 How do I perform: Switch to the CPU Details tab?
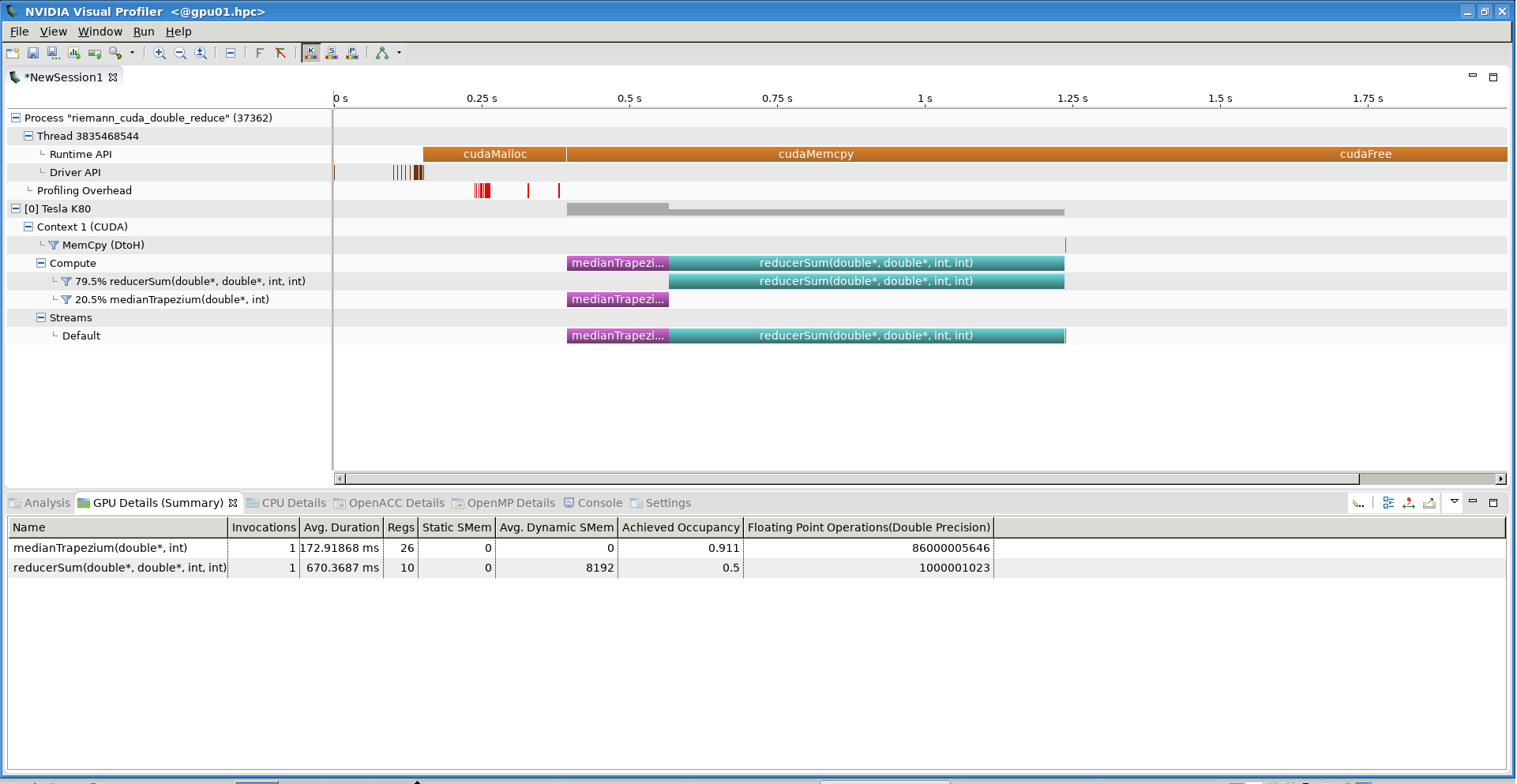tap(286, 503)
